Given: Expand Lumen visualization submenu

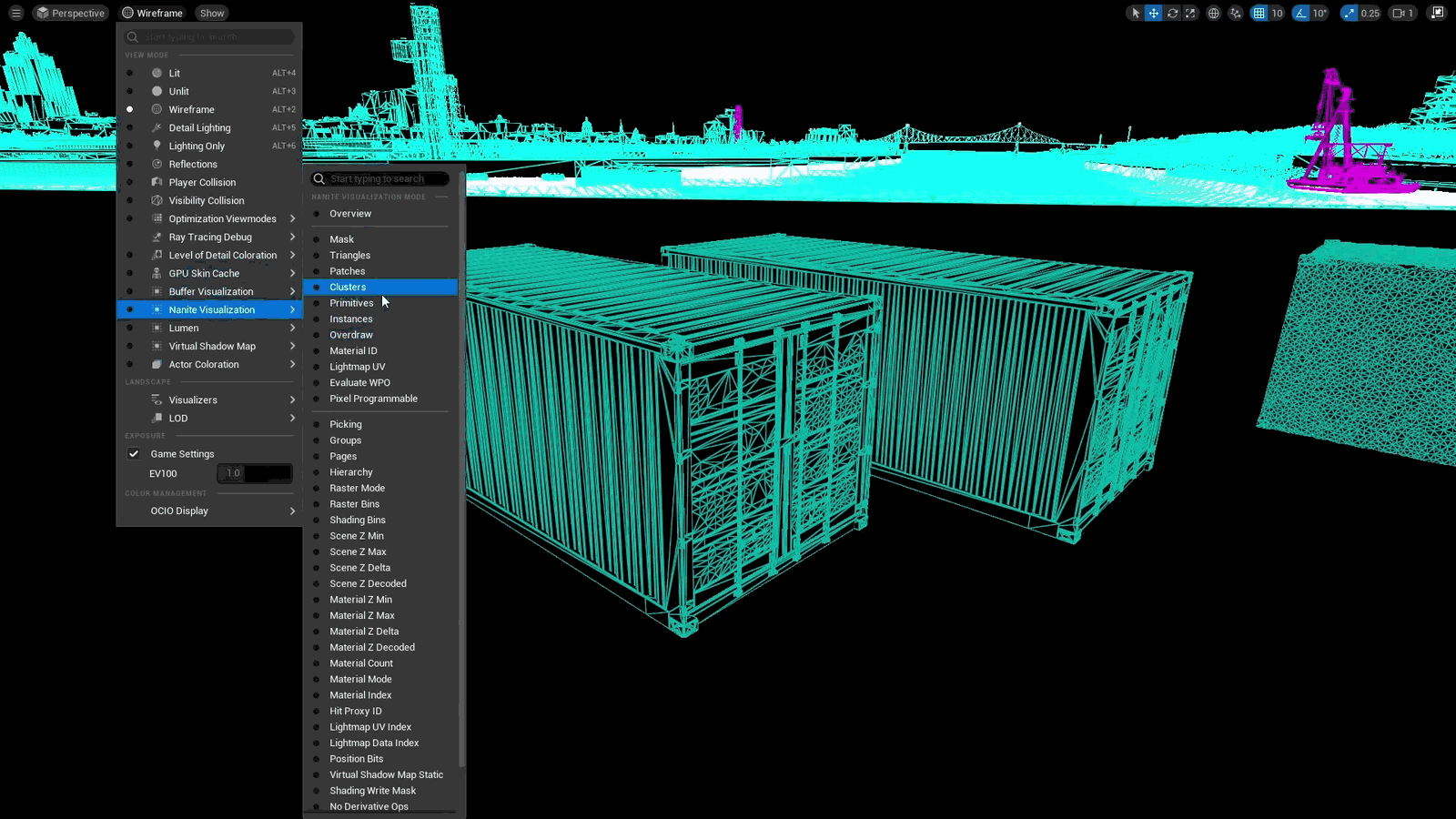Looking at the screenshot, I should click(x=209, y=328).
